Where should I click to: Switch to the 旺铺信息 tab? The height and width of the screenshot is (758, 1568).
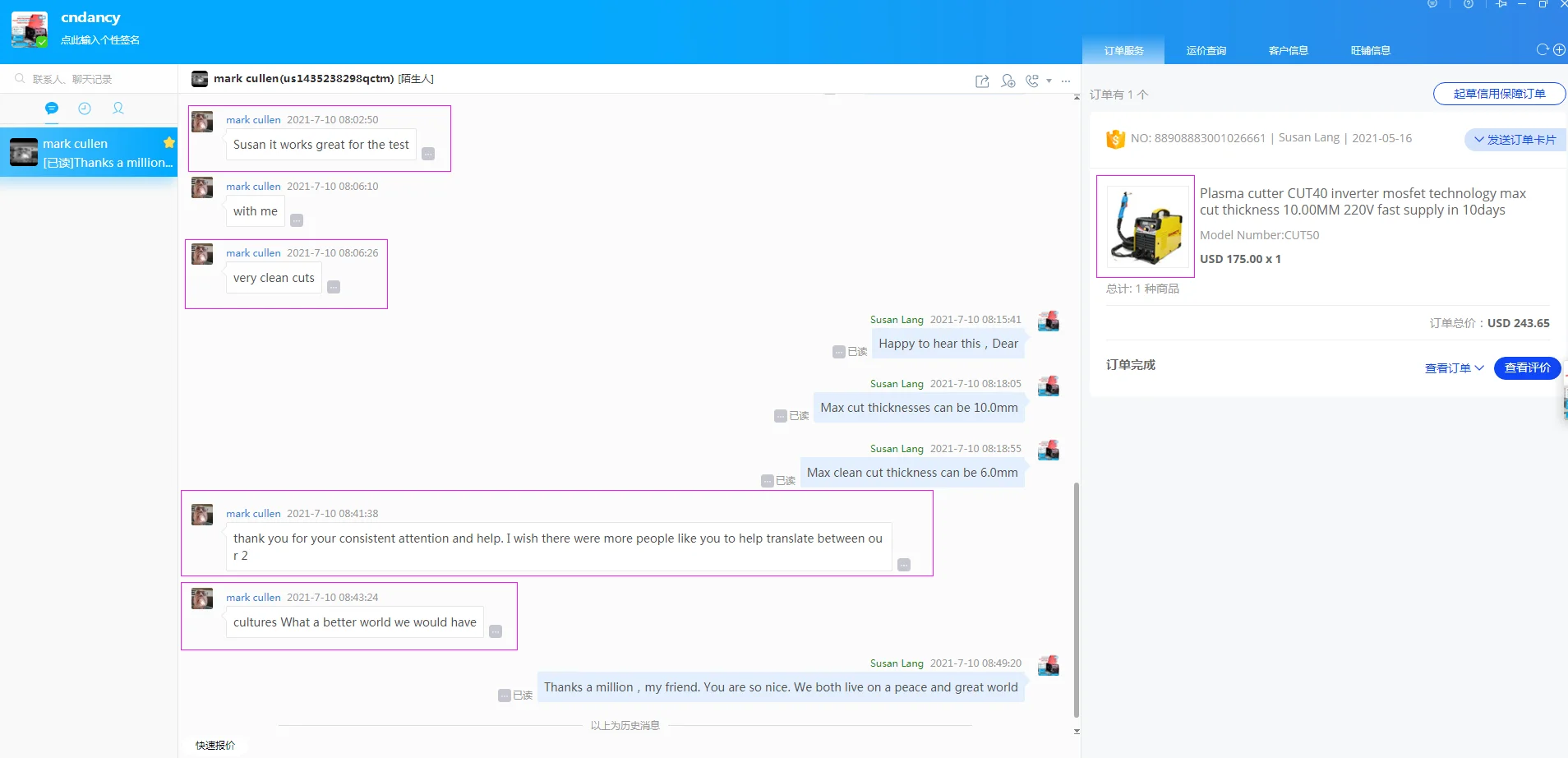(x=1370, y=51)
